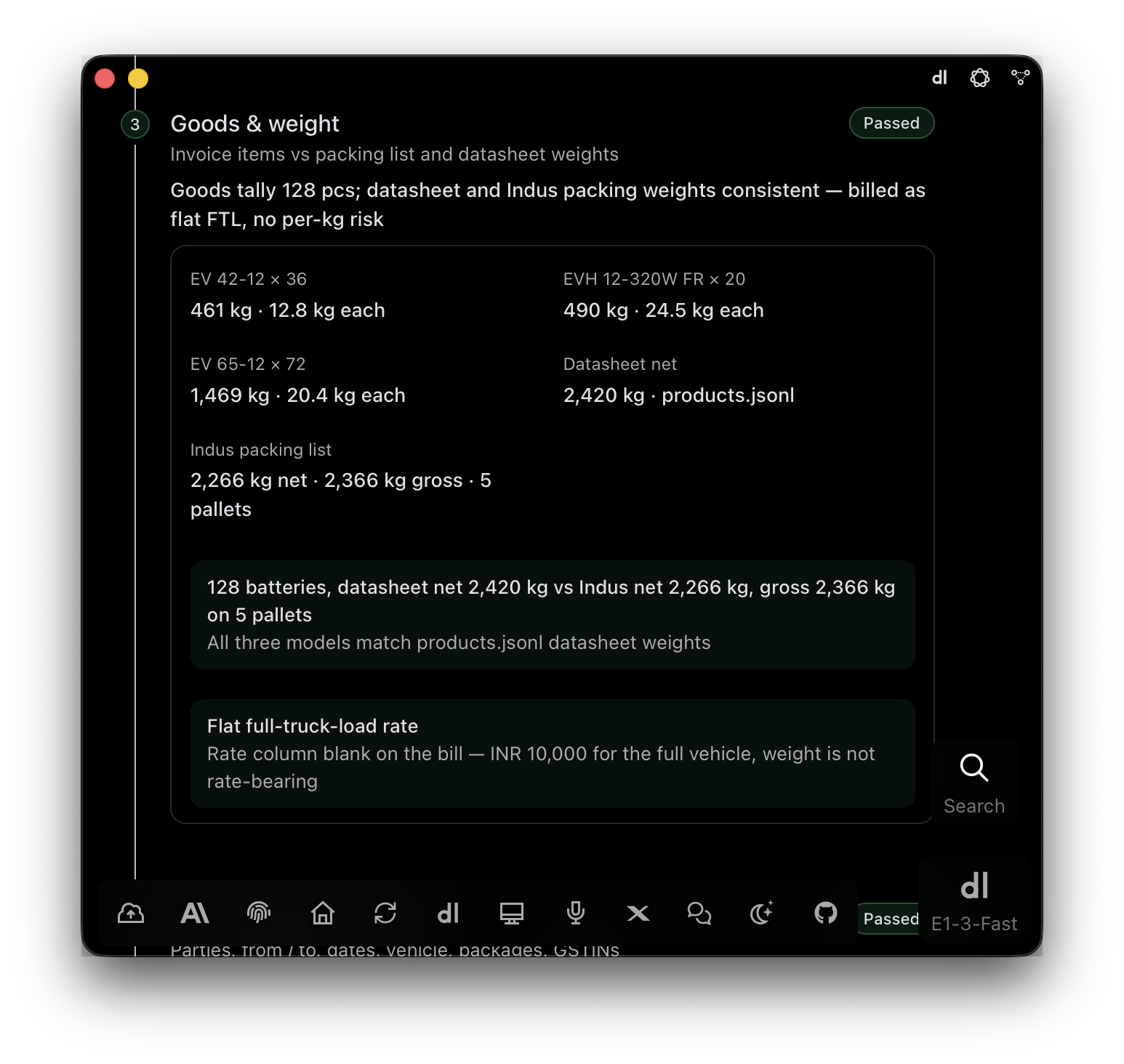The image size is (1124, 1064).
Task: Minimize the window with yellow button
Action: click(x=138, y=78)
